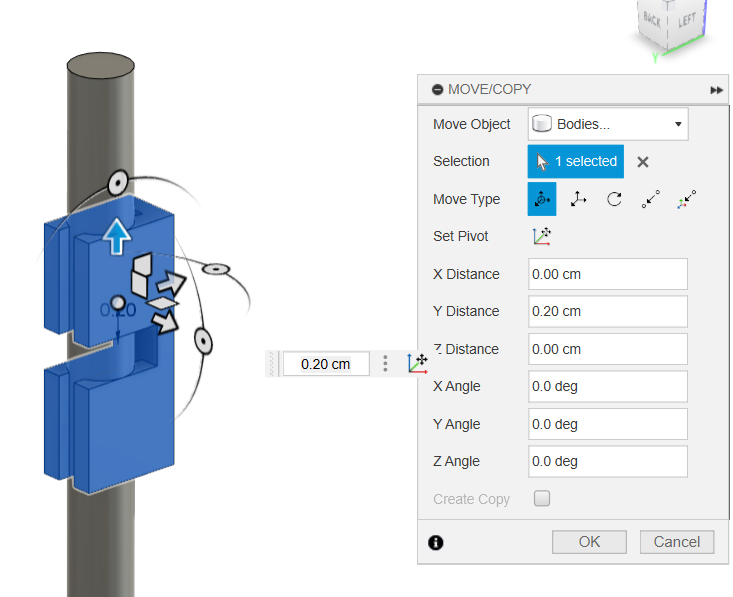This screenshot has height=597, width=733.
Task: Choose the Point to Position move type
Action: click(686, 199)
